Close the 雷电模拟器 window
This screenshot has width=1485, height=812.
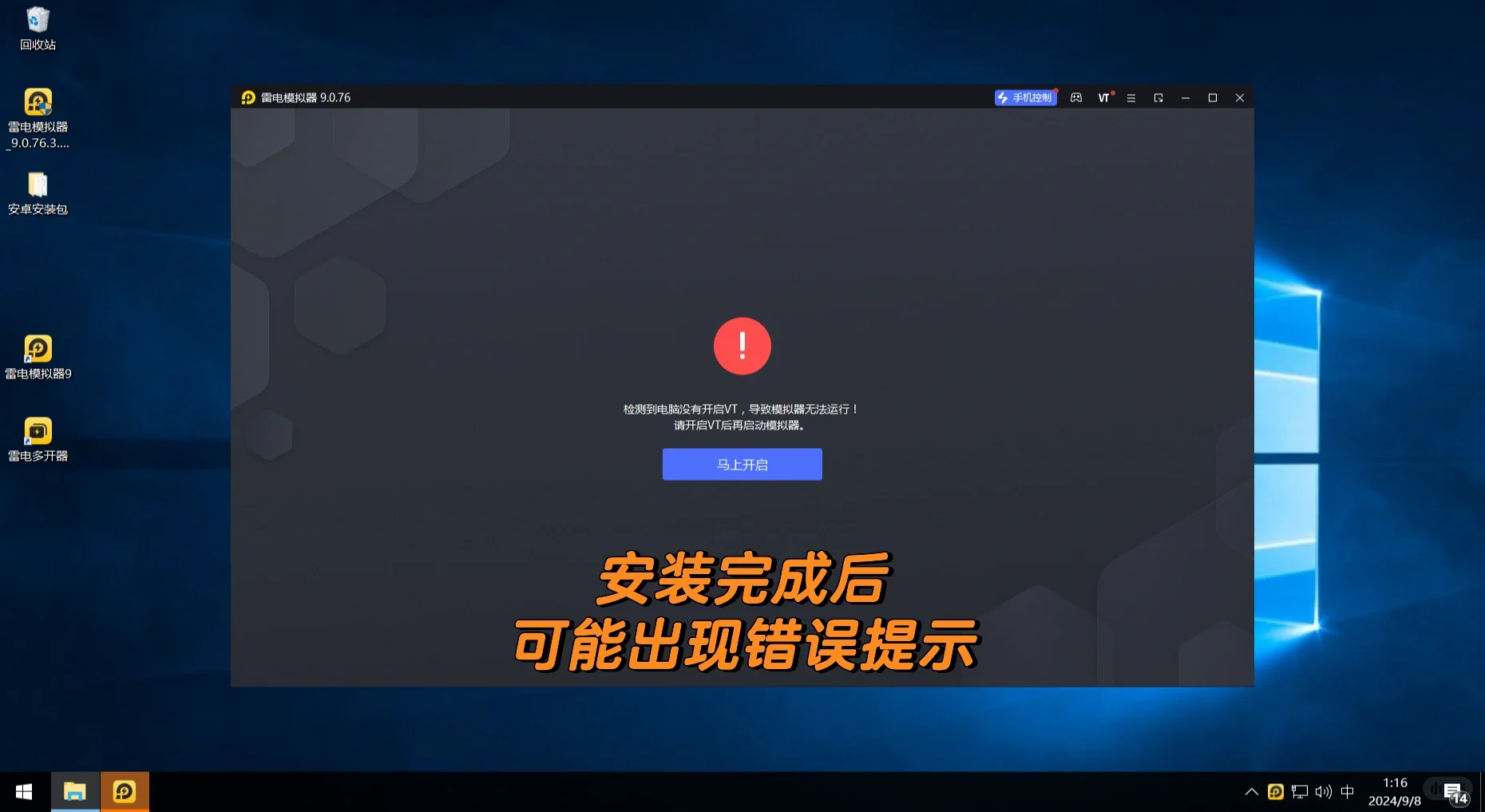(x=1240, y=97)
